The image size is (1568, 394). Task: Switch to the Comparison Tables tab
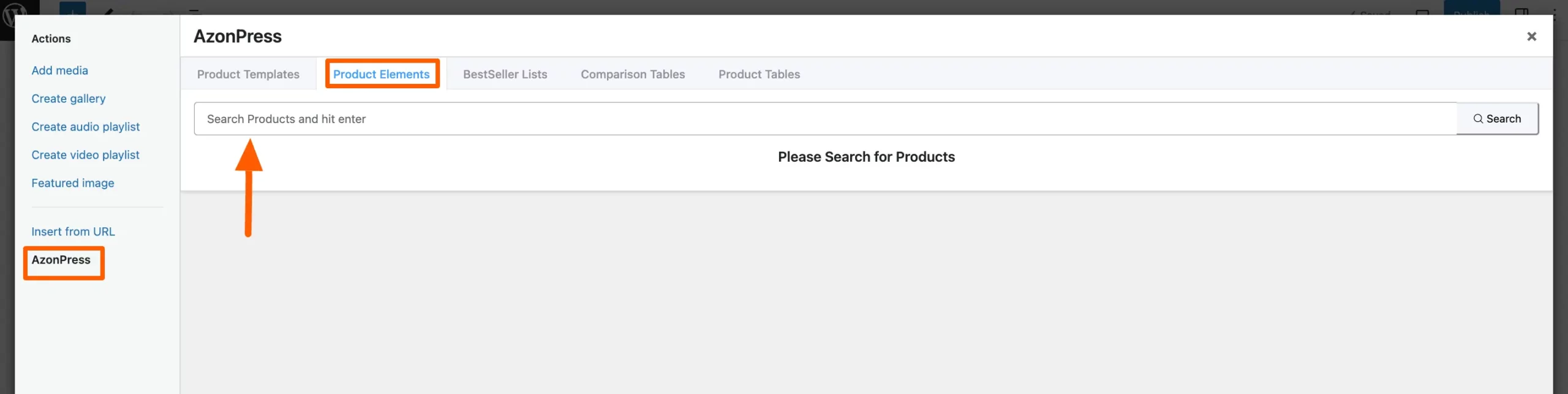tap(633, 74)
